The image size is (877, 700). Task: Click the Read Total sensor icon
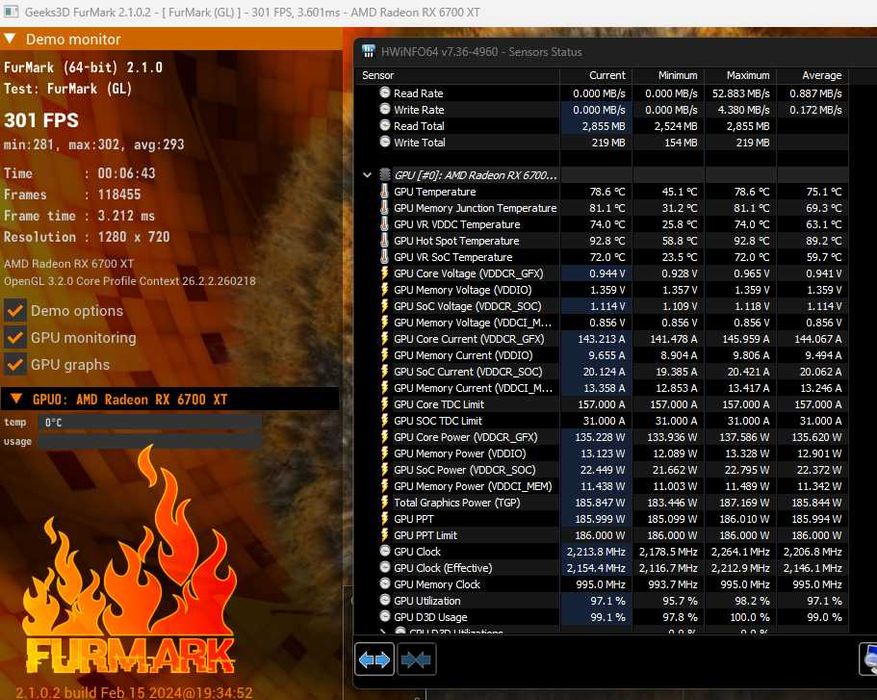(x=385, y=125)
